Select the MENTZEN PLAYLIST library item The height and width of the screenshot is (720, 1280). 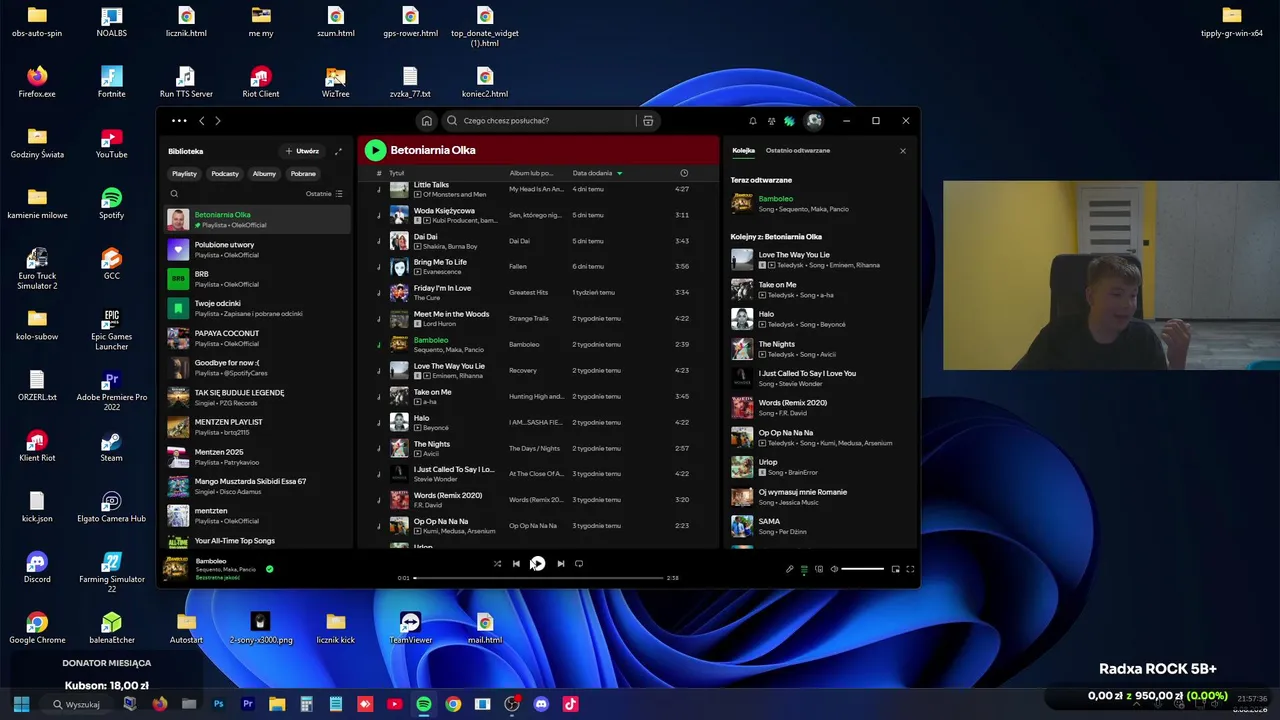pos(258,427)
